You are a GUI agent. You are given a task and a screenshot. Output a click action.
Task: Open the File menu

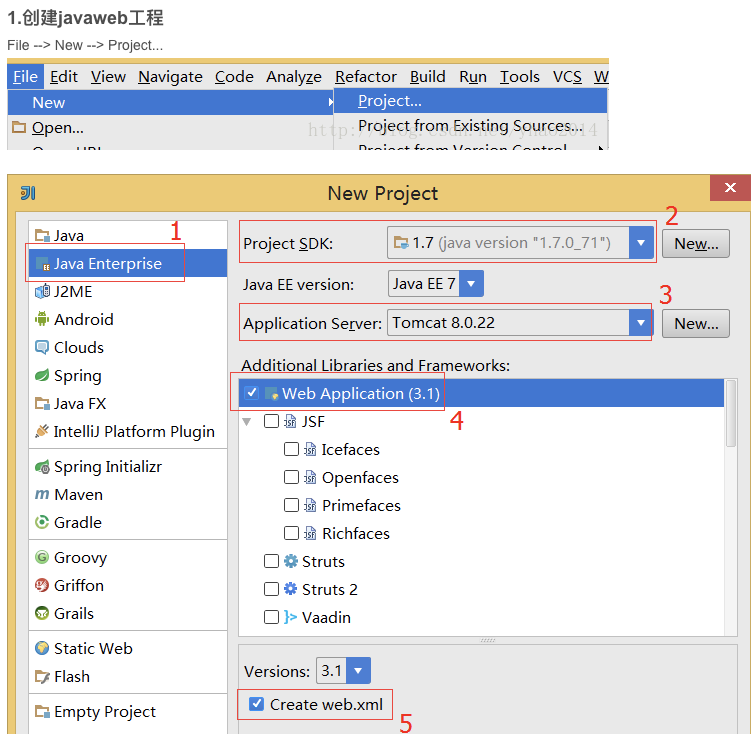click(25, 77)
